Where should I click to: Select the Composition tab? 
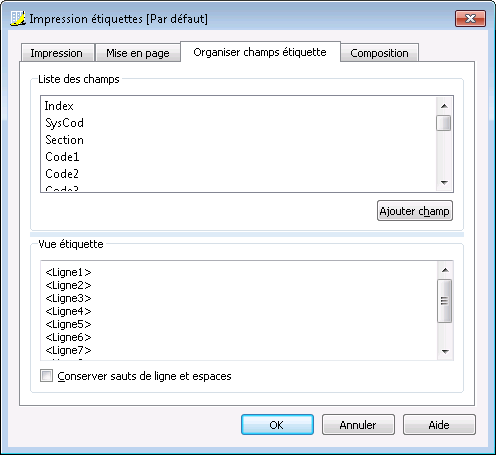[379, 53]
